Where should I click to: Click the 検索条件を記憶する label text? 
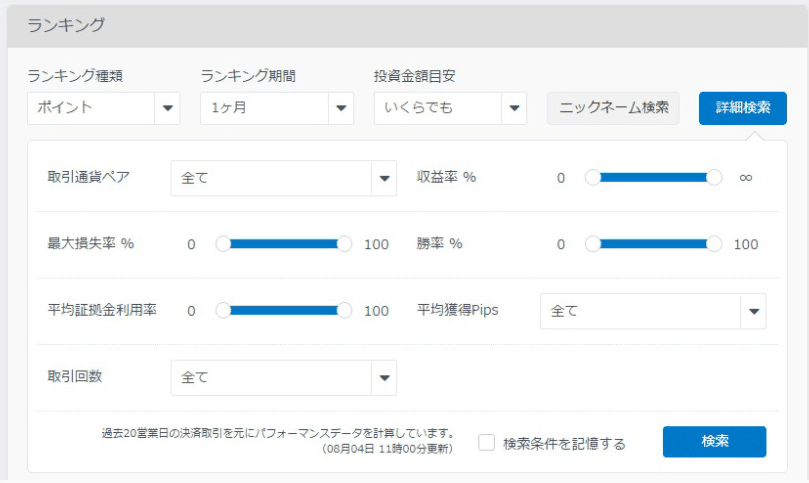click(x=564, y=444)
